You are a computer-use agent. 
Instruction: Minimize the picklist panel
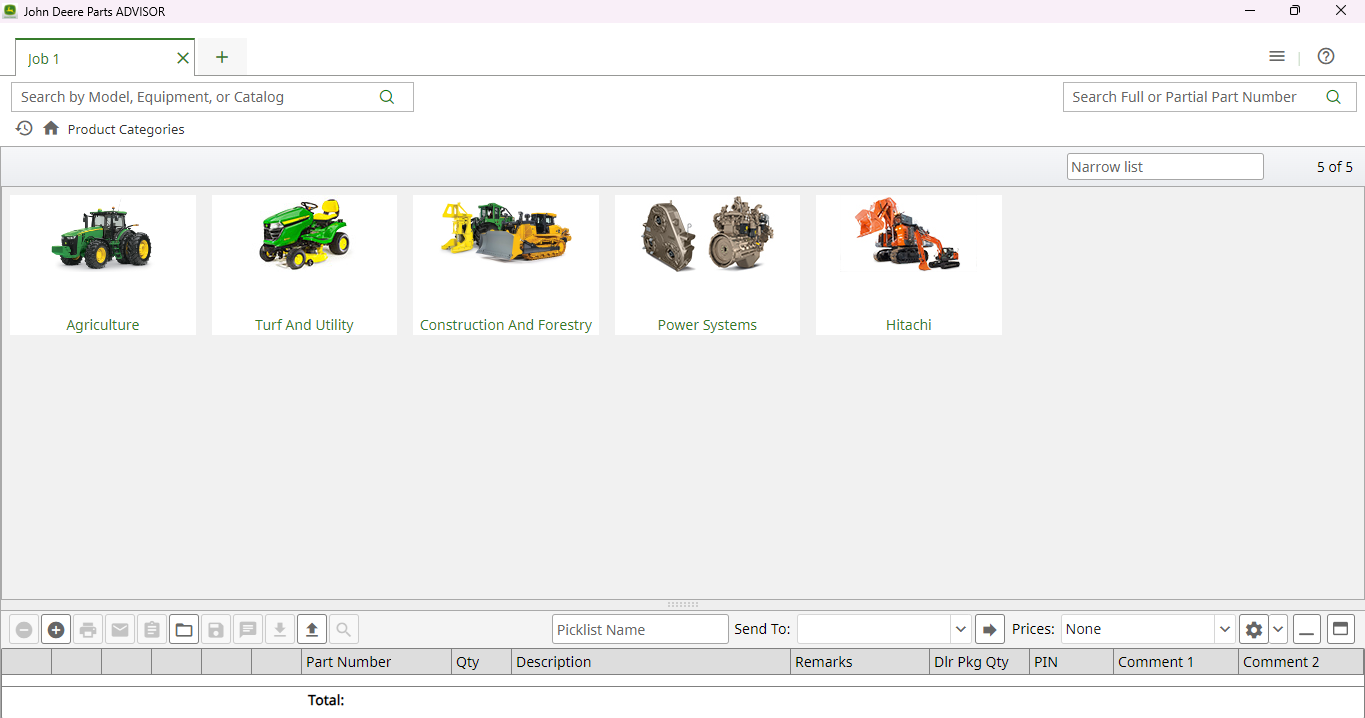click(1307, 630)
